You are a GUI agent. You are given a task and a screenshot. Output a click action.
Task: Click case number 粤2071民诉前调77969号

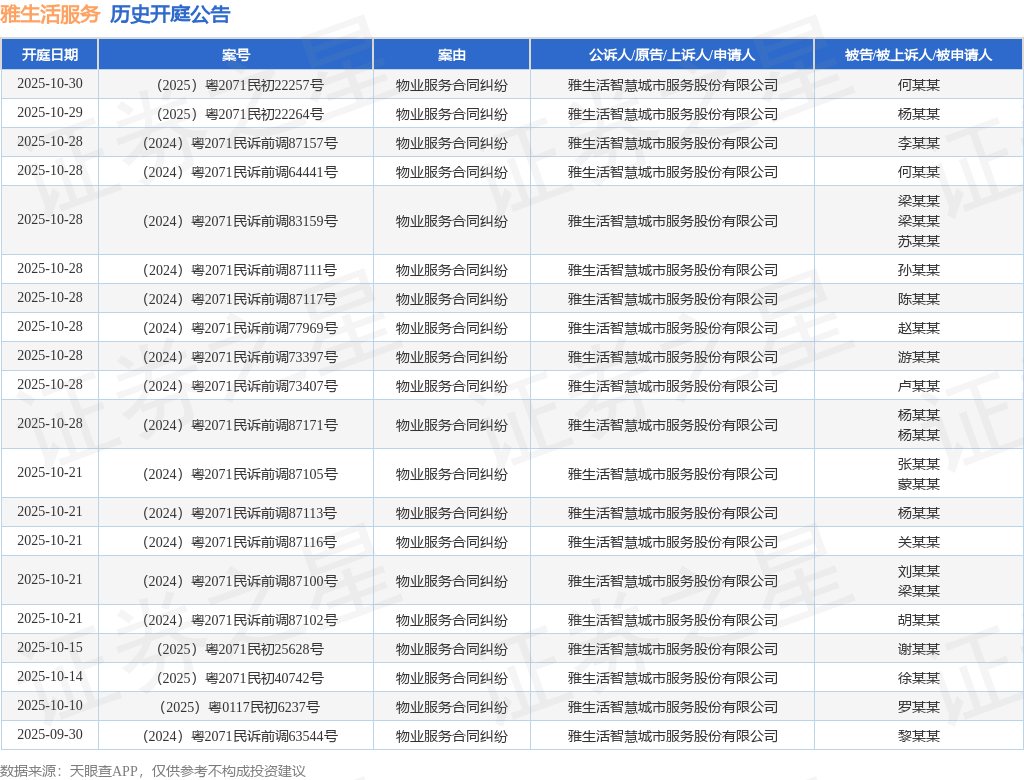pyautogui.click(x=264, y=328)
